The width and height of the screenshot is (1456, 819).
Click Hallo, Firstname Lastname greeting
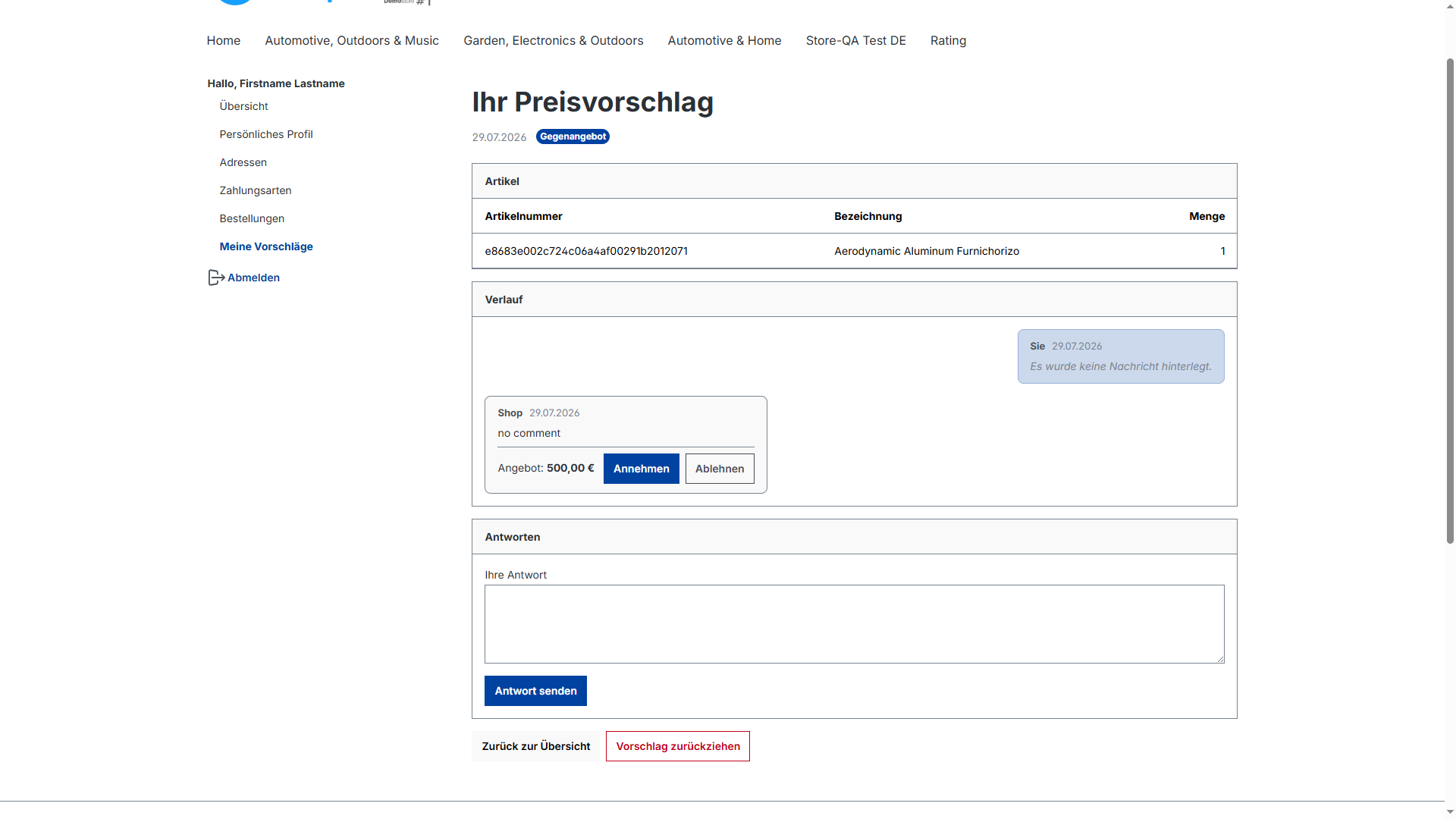276,83
